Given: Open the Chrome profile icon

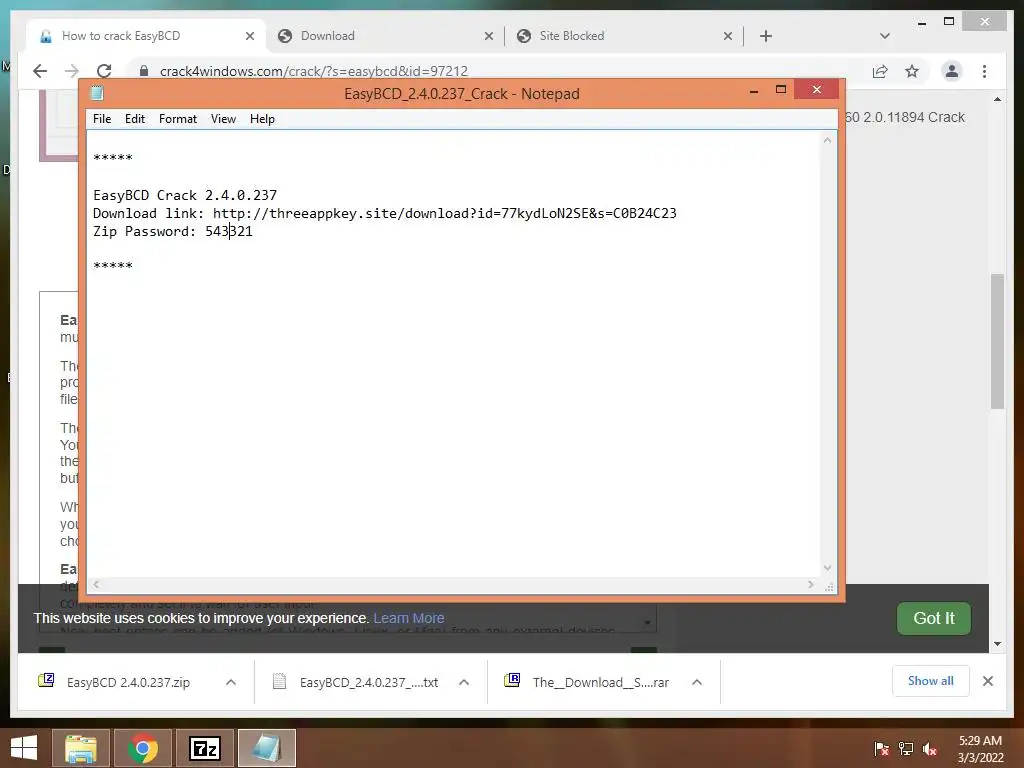Looking at the screenshot, I should click(952, 71).
